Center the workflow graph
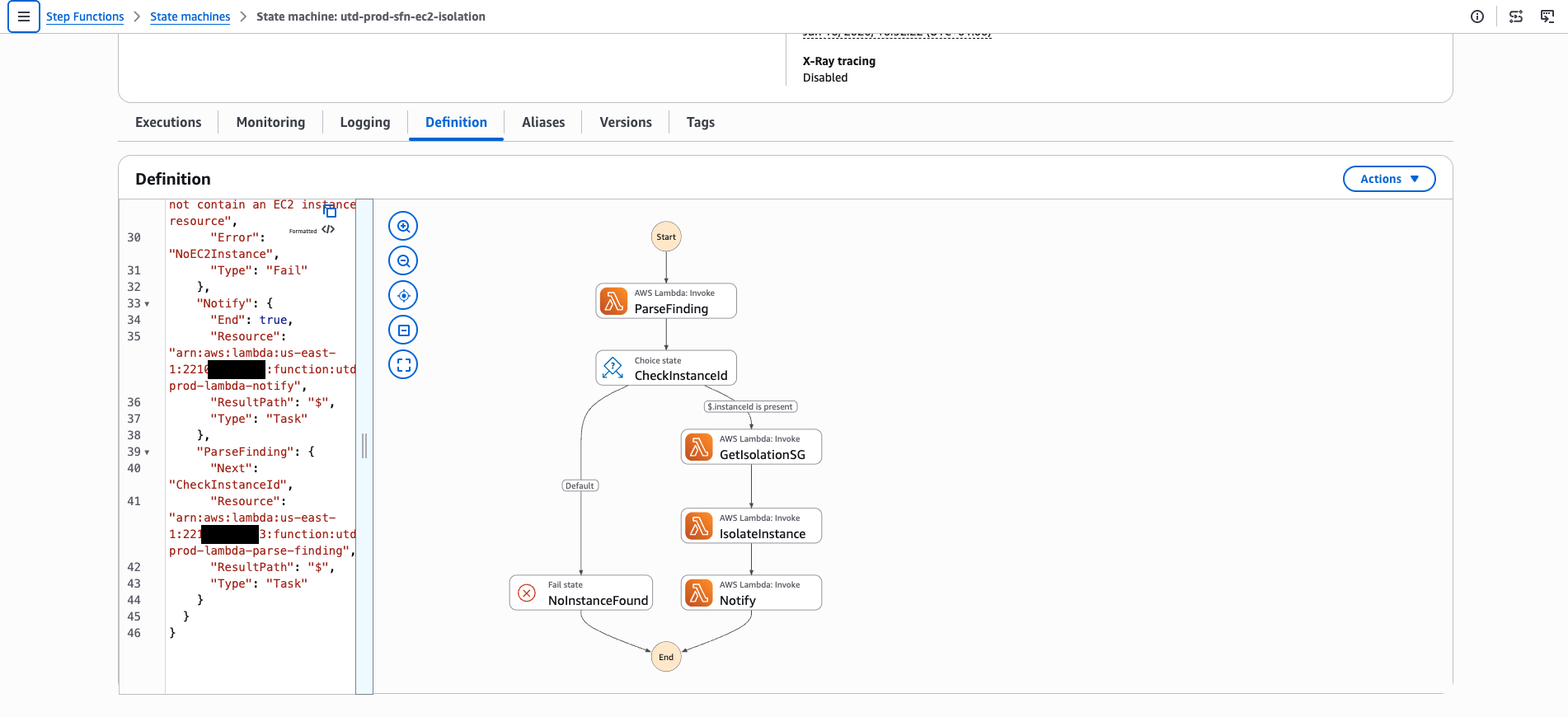Viewport: 1568px width, 717px height. pos(403,295)
